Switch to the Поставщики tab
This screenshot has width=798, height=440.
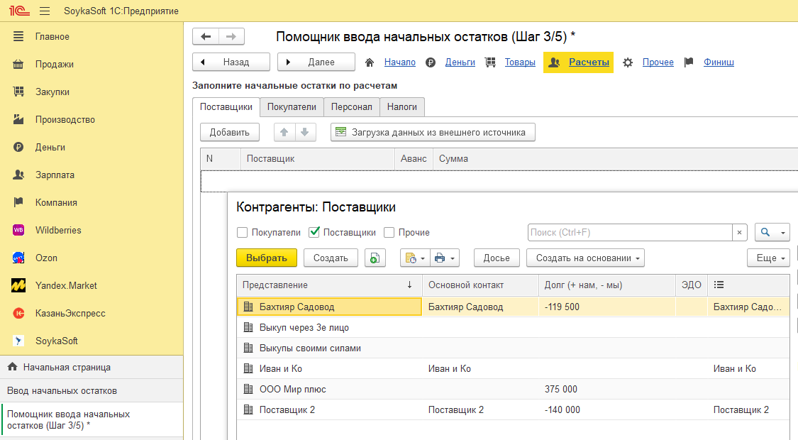tap(226, 107)
